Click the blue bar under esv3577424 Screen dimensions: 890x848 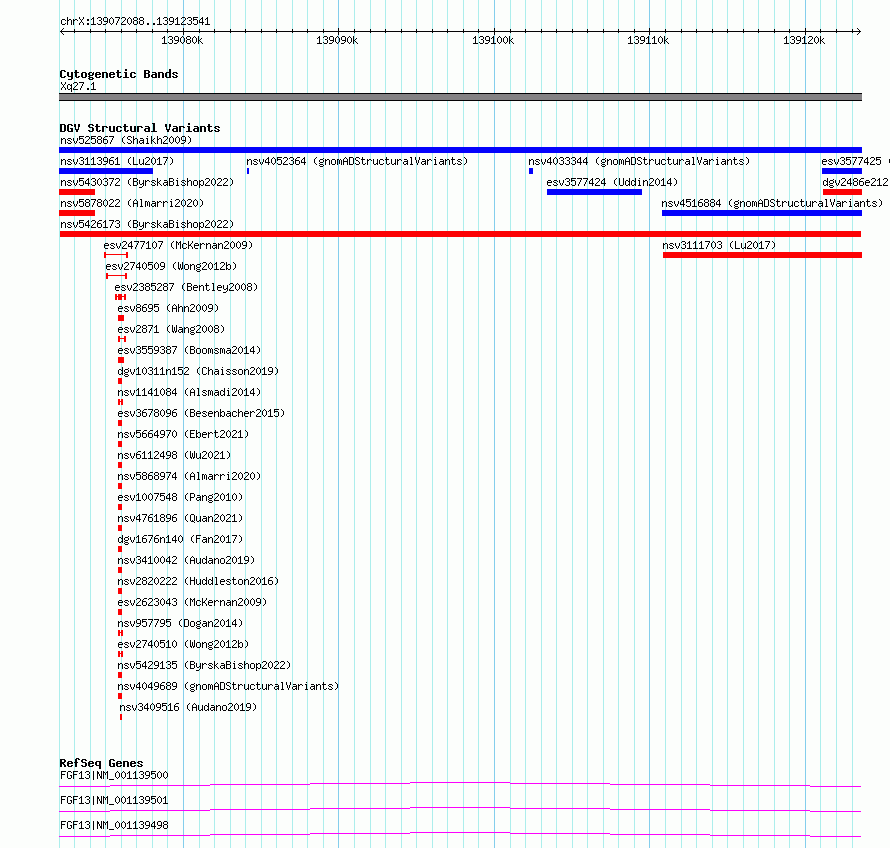pyautogui.click(x=594, y=192)
